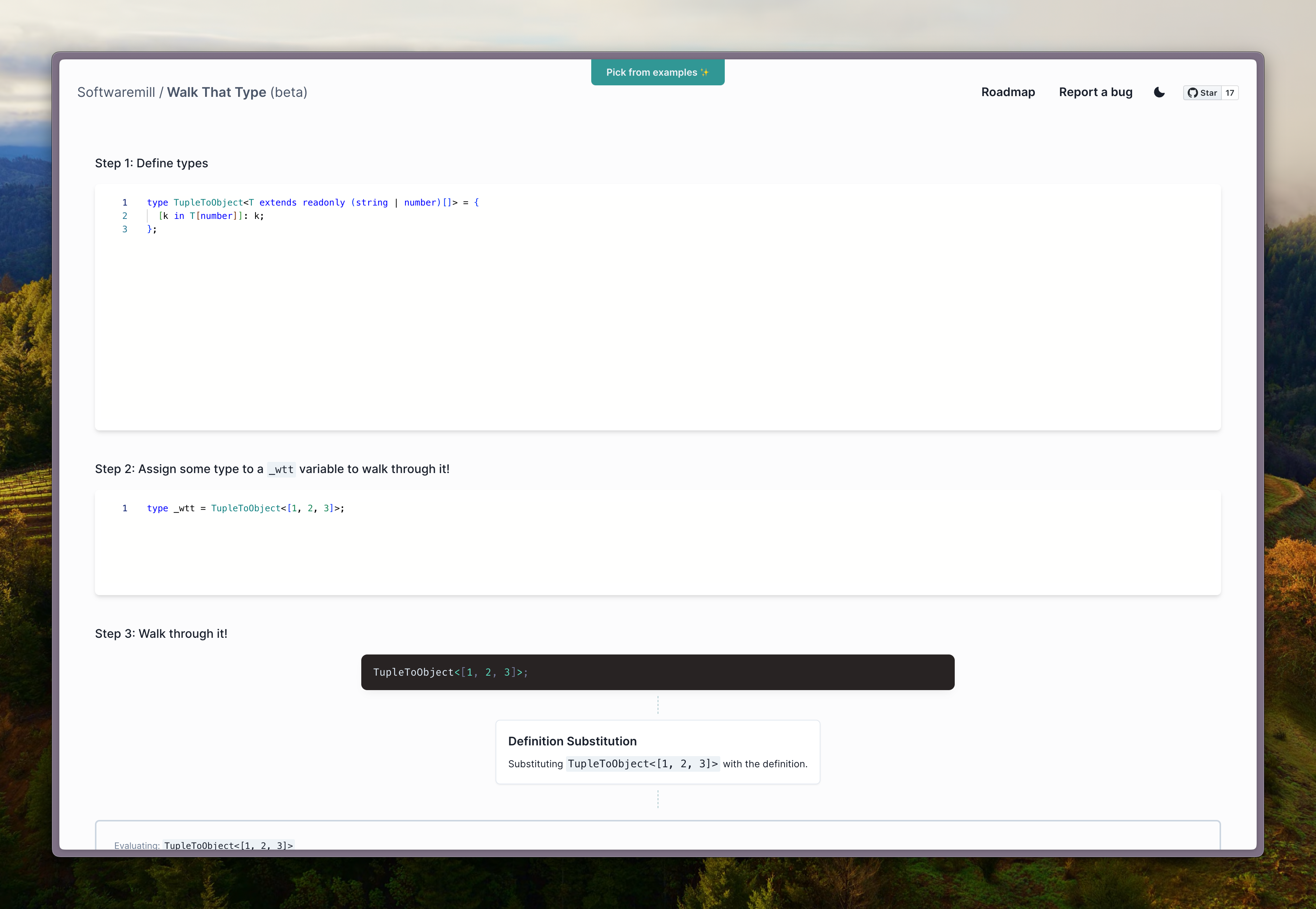Open the GitHub star count 17
Image resolution: width=1316 pixels, height=909 pixels.
1230,93
